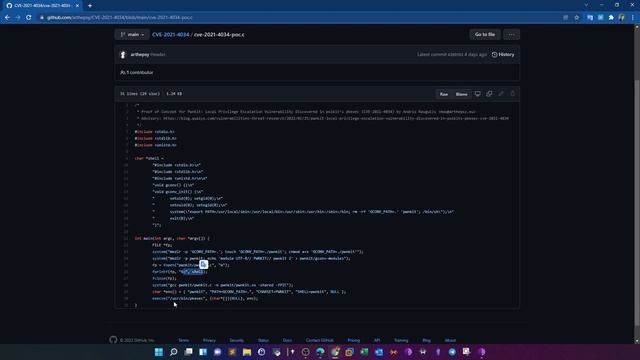This screenshot has width=640, height=360.
Task: Open the Chat app on the taskbar
Action: (x=218, y=352)
